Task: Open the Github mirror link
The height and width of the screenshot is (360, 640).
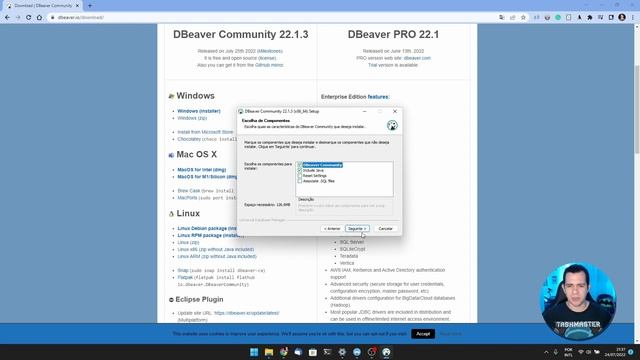Action: click(269, 65)
